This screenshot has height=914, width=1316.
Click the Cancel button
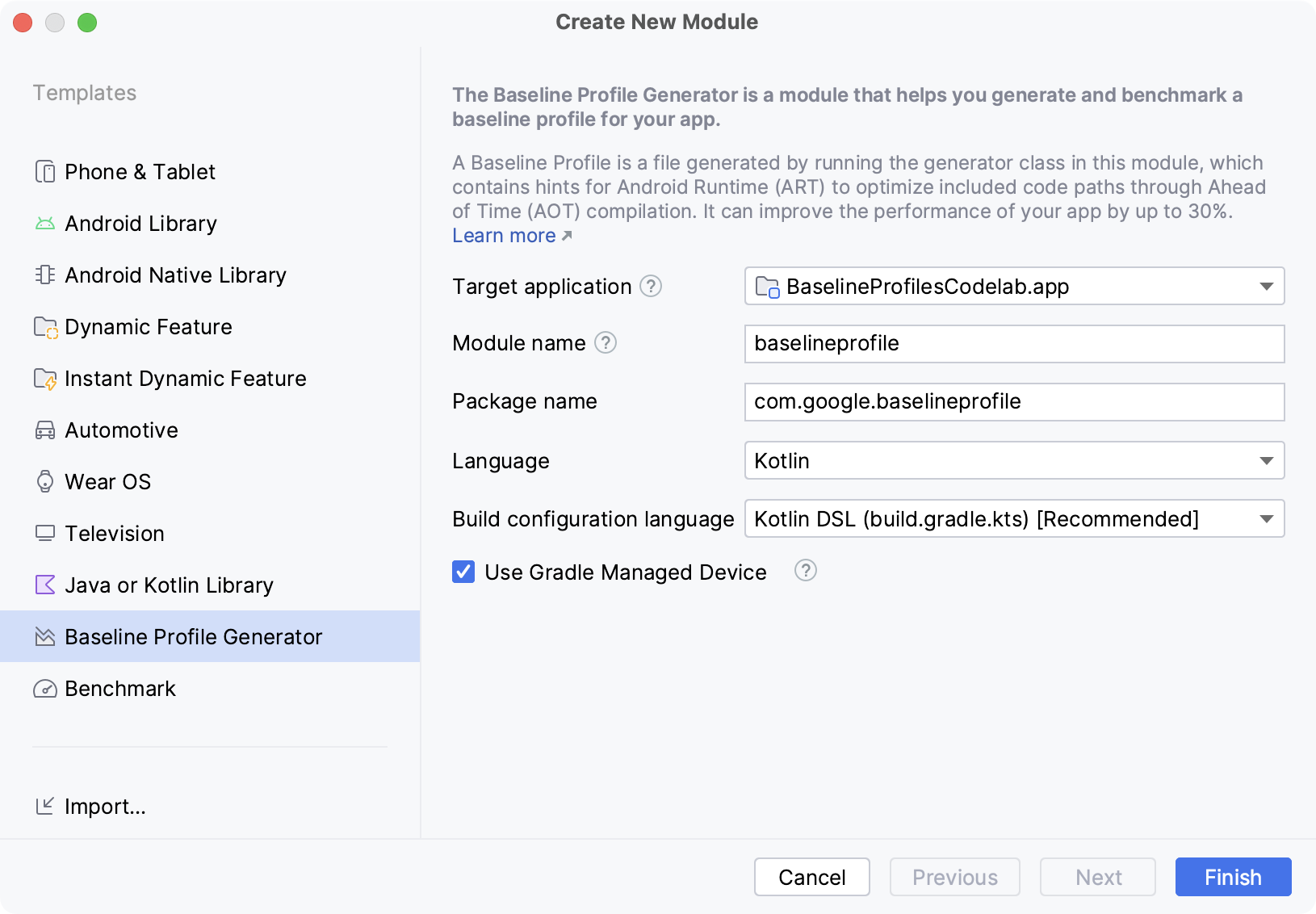tap(811, 877)
